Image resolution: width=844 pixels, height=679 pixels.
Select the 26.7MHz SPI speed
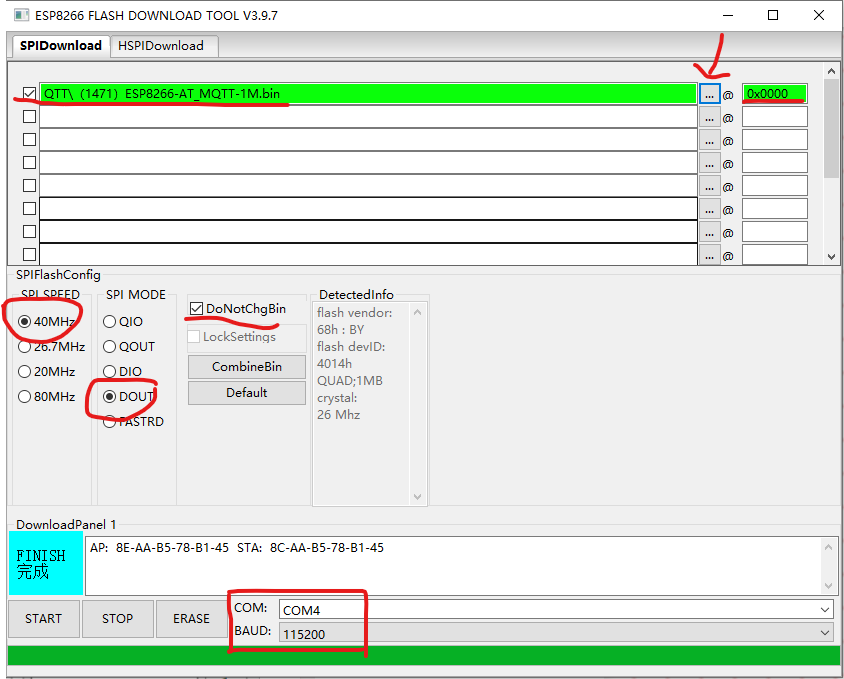pos(24,346)
